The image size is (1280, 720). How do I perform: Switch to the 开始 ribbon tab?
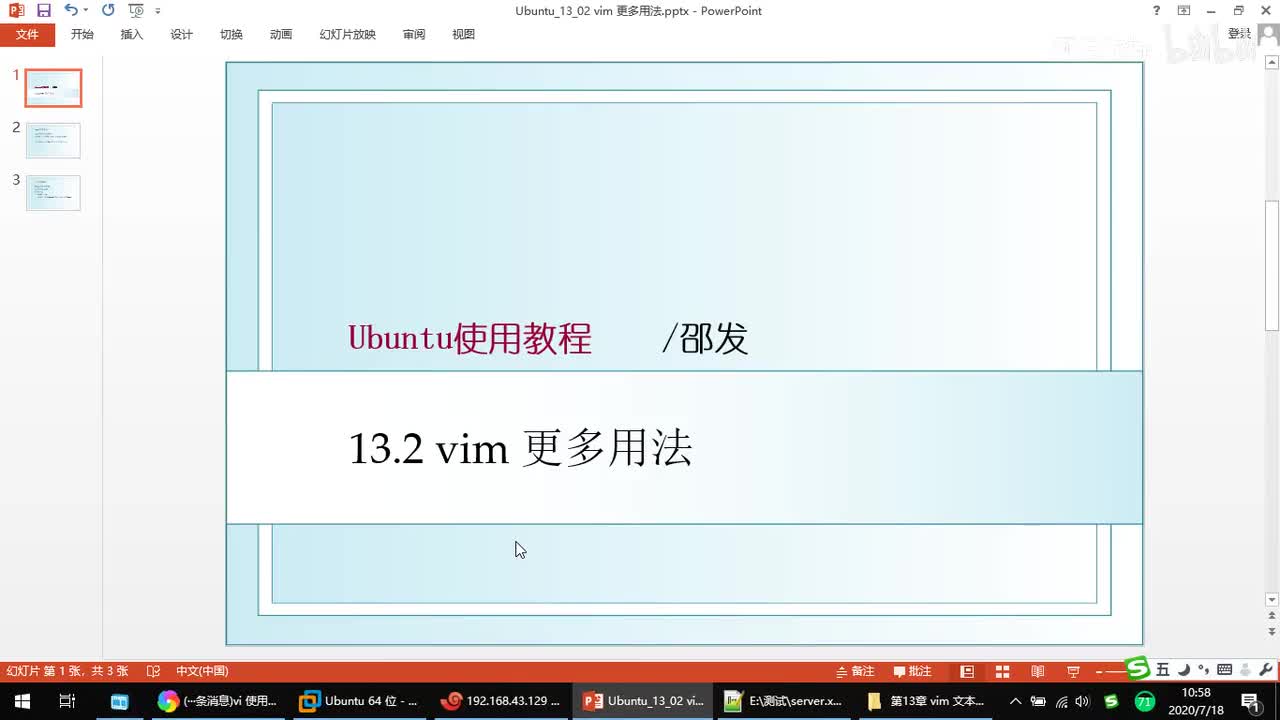tap(82, 34)
